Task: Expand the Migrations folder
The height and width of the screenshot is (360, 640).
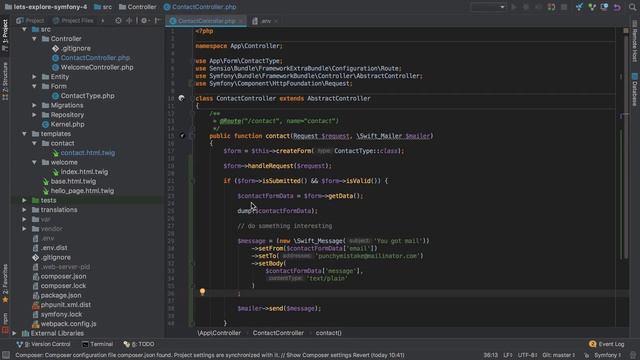Action: (34, 105)
